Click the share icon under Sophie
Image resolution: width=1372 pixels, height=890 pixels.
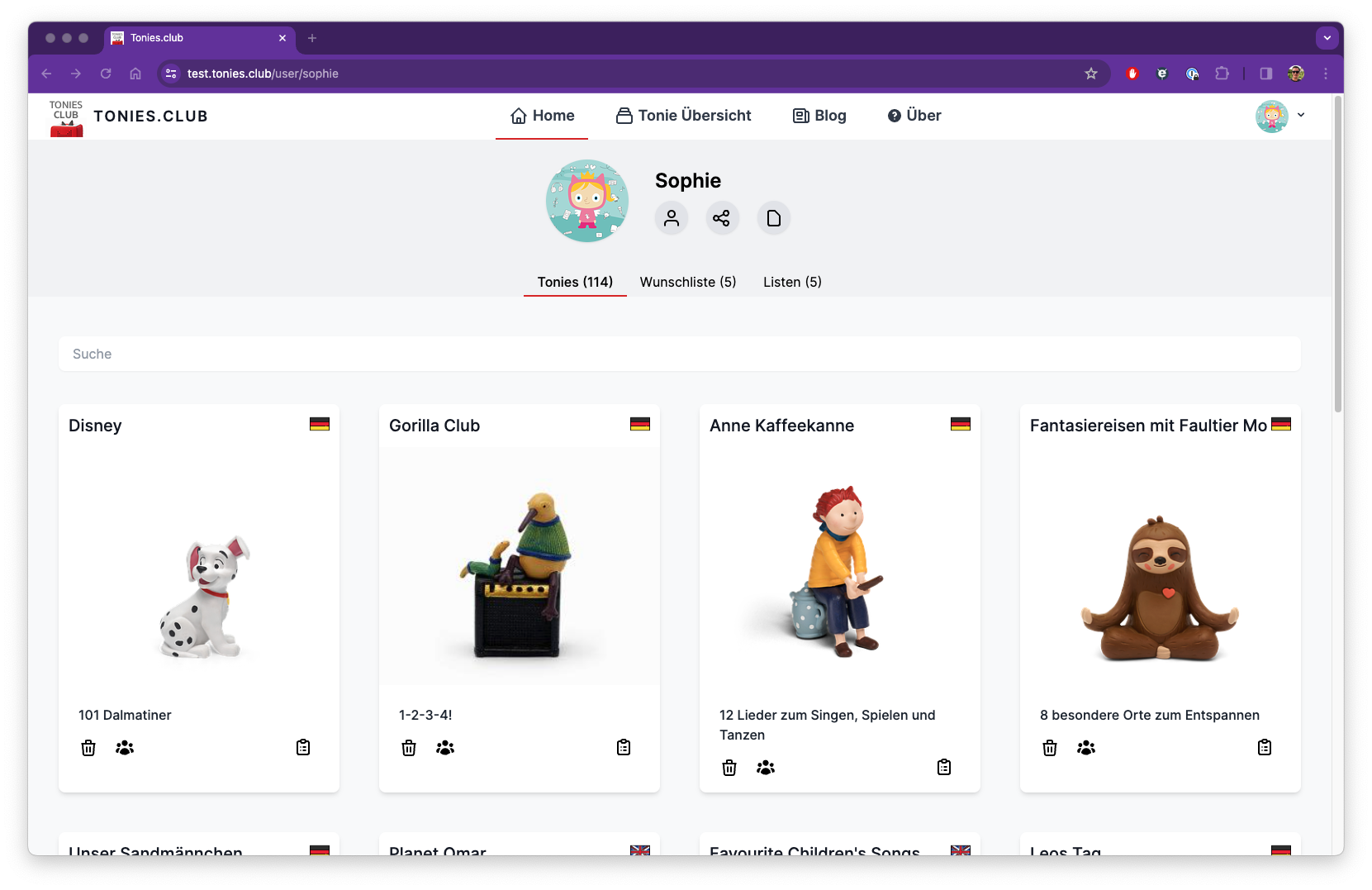click(x=722, y=218)
